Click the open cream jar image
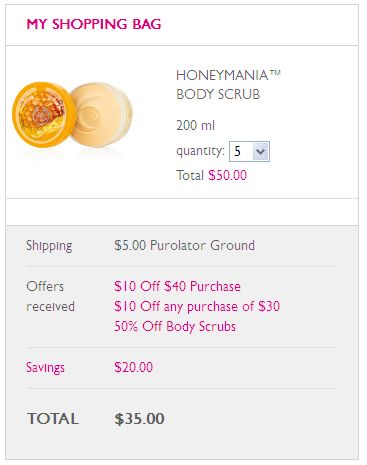 102,115
